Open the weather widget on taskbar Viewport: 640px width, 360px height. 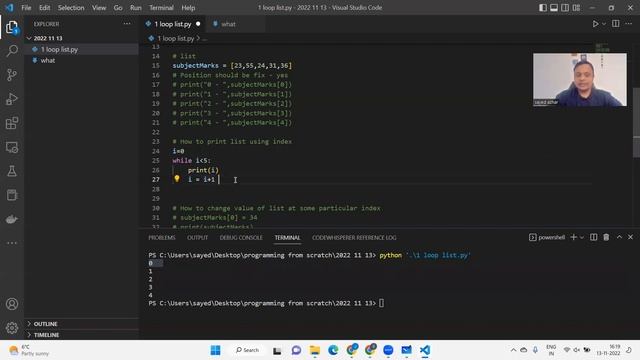click(x=29, y=350)
